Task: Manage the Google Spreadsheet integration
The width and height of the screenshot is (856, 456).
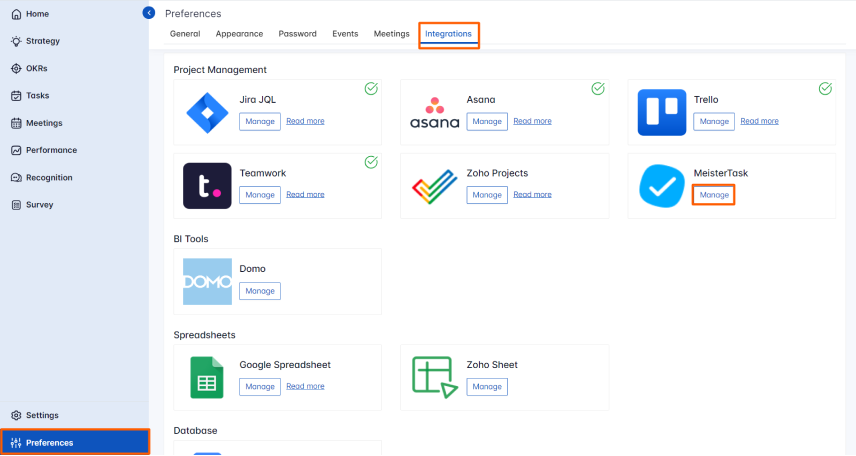Action: [x=260, y=387]
